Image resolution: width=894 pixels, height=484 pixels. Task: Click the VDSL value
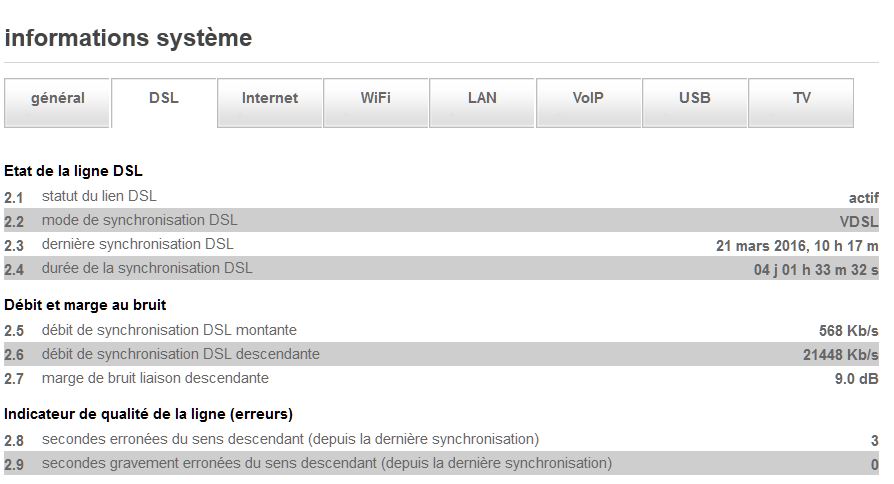858,222
